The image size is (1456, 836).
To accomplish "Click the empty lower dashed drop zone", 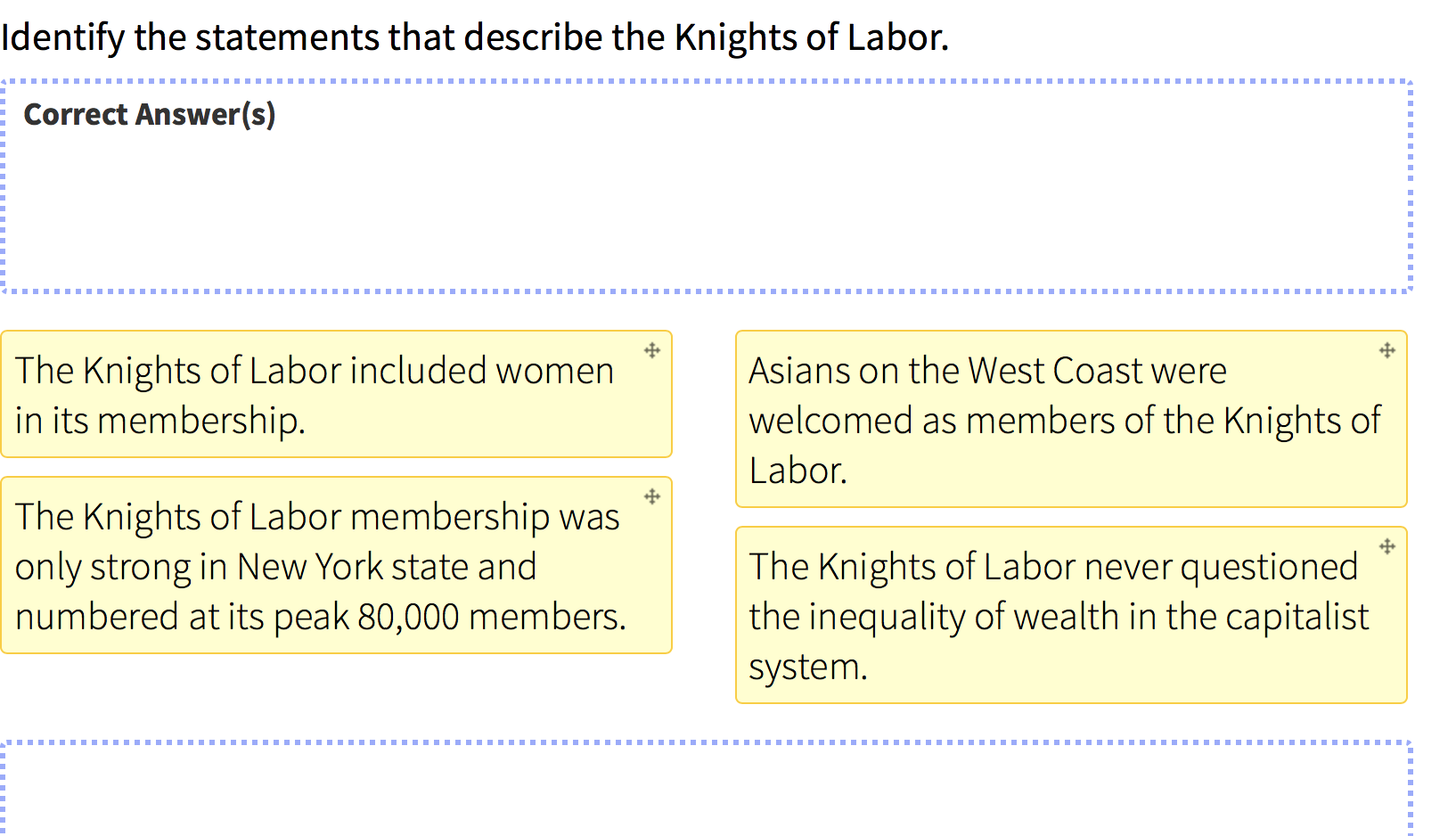I will pos(707,788).
